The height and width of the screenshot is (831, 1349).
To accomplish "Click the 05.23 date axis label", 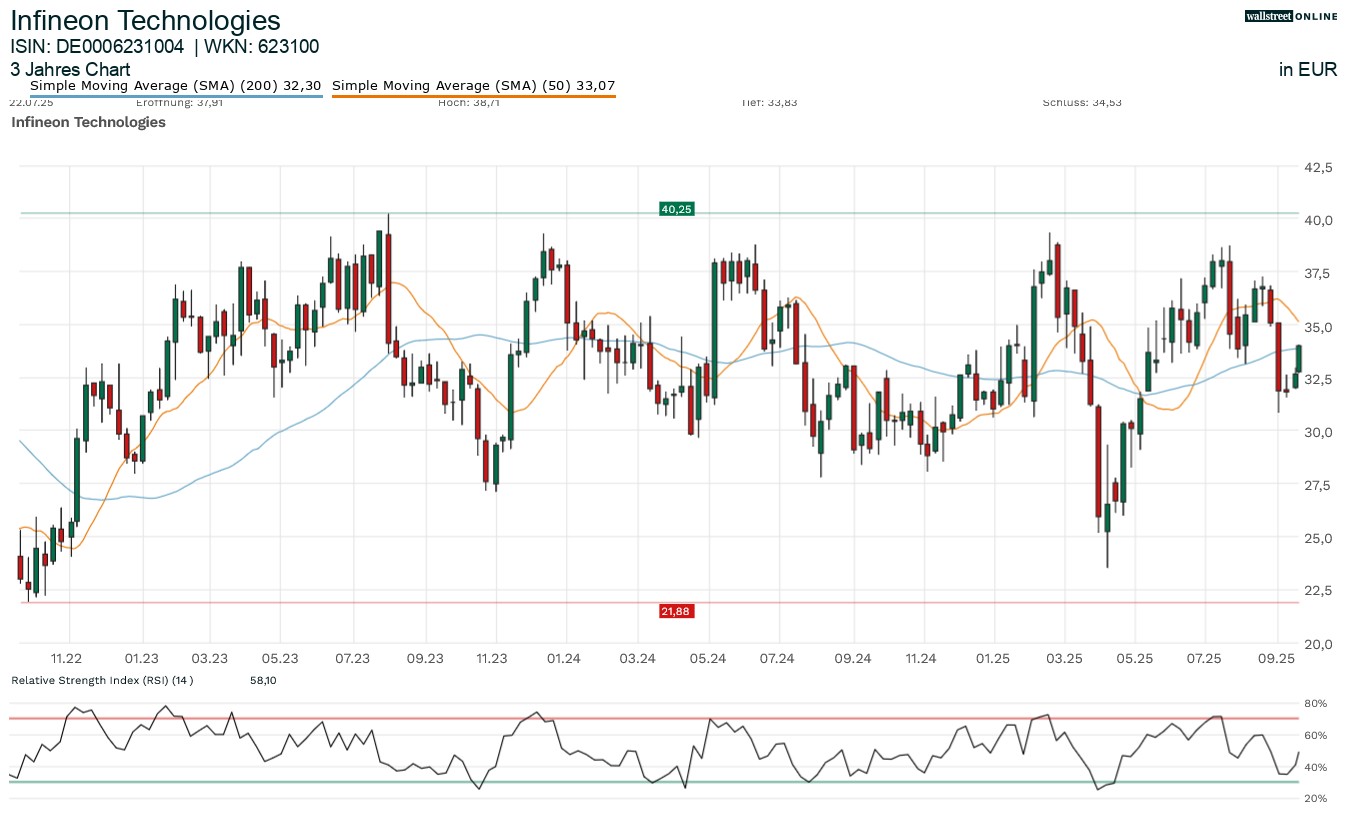I will click(281, 658).
